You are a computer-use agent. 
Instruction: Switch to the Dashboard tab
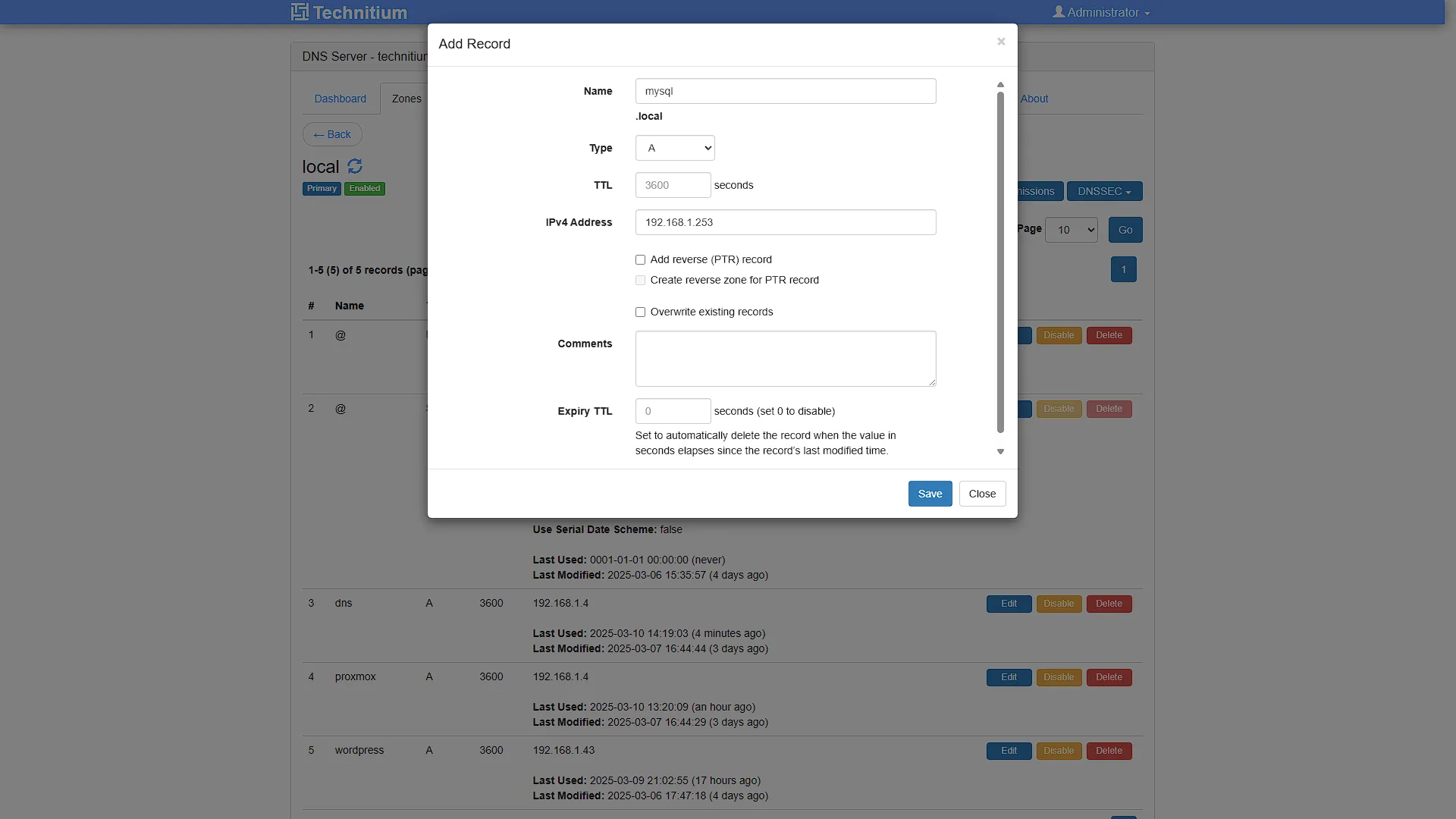pos(340,99)
